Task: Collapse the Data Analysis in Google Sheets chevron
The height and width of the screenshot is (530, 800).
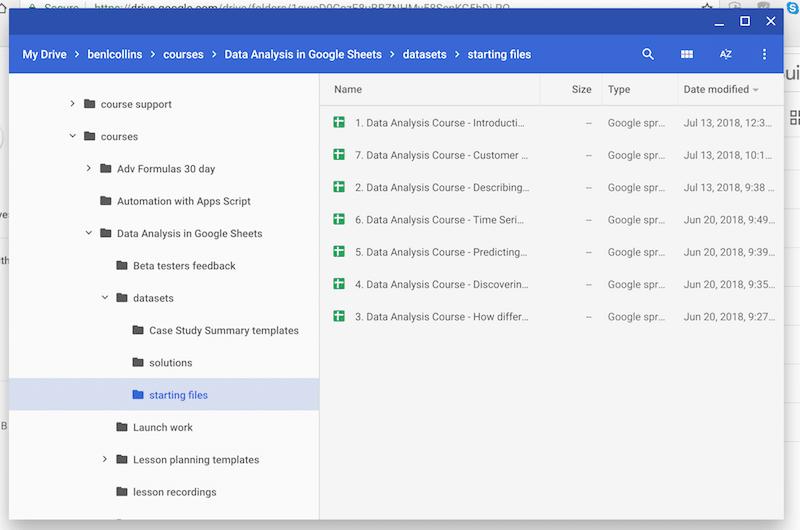Action: click(x=89, y=233)
